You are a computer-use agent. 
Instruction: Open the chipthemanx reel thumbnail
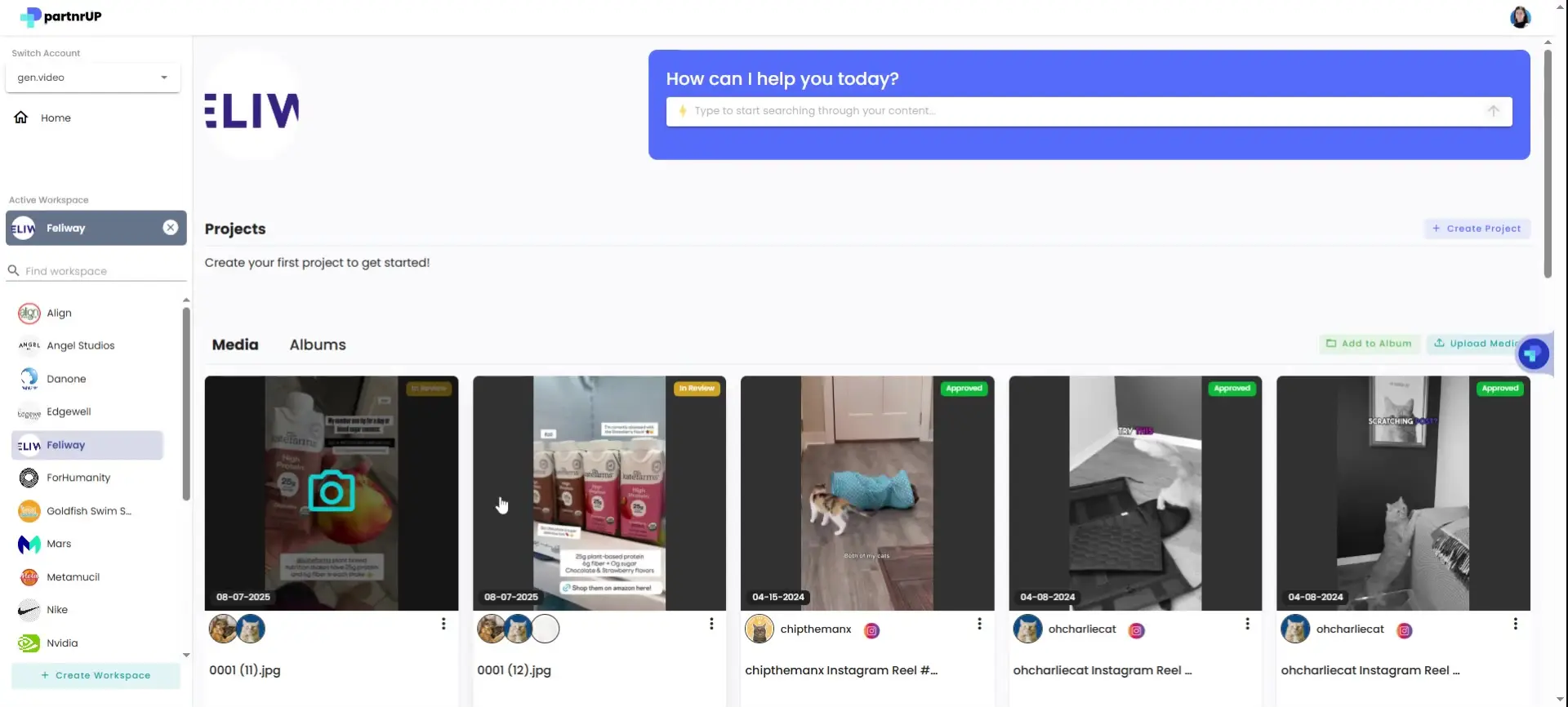click(867, 493)
